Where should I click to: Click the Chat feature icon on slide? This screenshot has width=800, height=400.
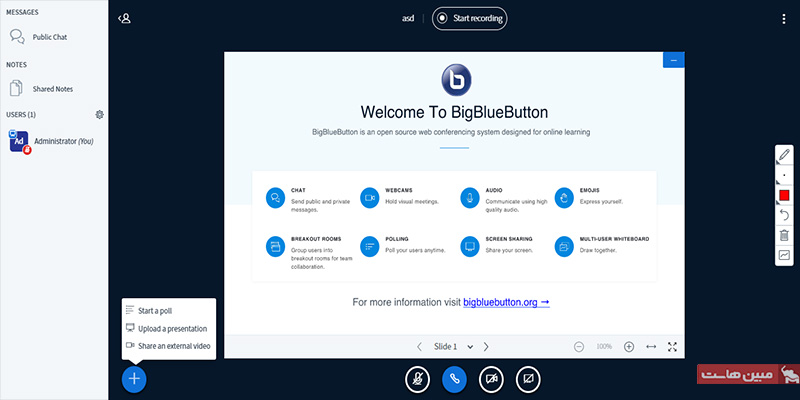[x=276, y=198]
